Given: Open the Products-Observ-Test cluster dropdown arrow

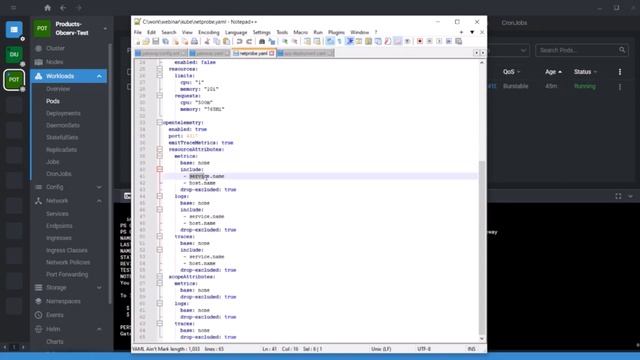Looking at the screenshot, I should 105,29.
